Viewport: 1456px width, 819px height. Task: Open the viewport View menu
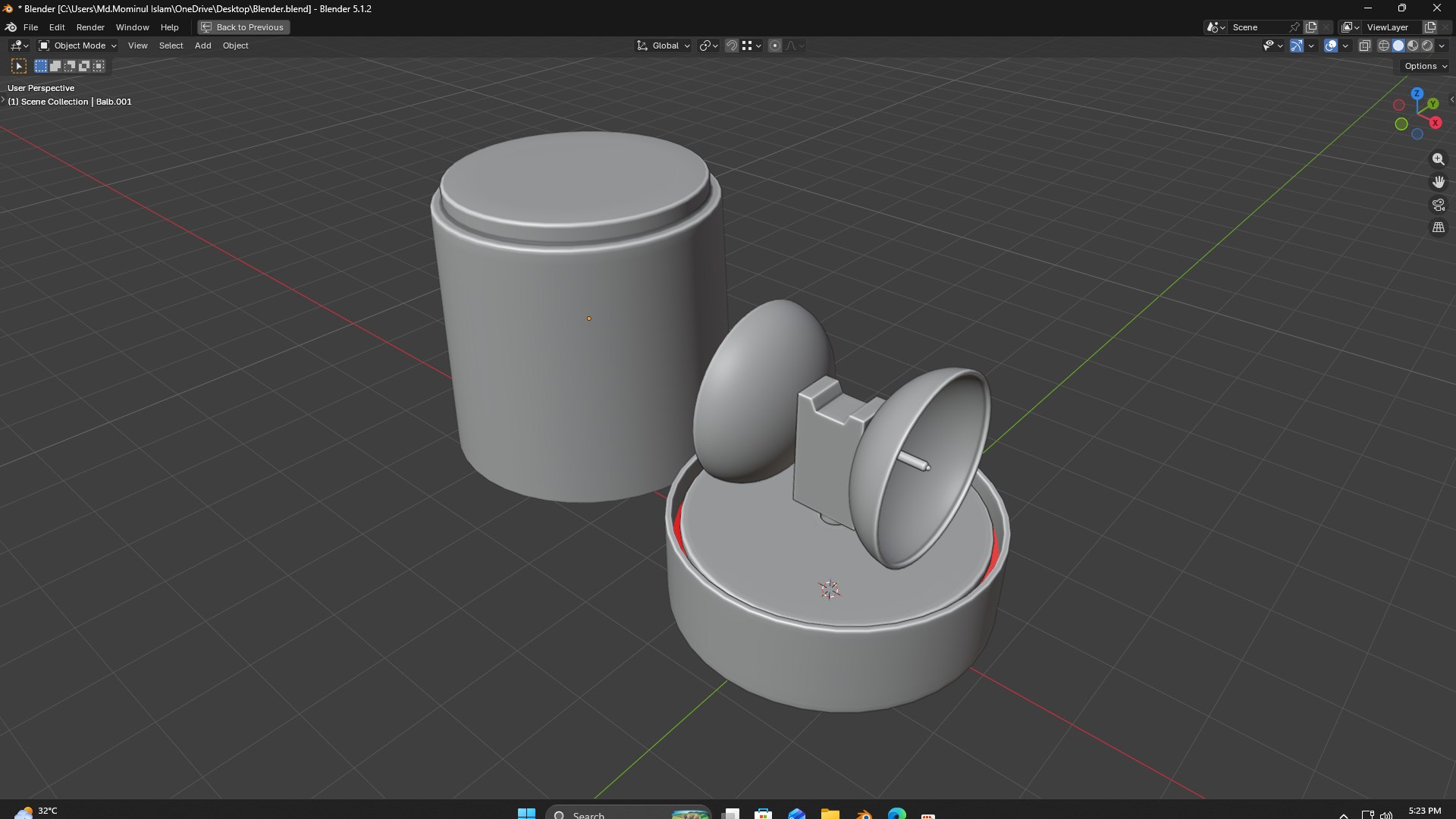[x=137, y=45]
